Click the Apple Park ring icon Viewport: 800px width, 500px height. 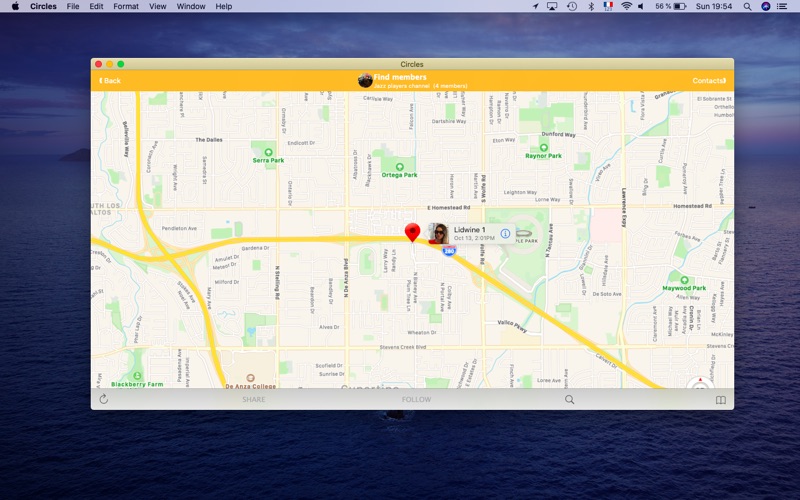(x=524, y=233)
